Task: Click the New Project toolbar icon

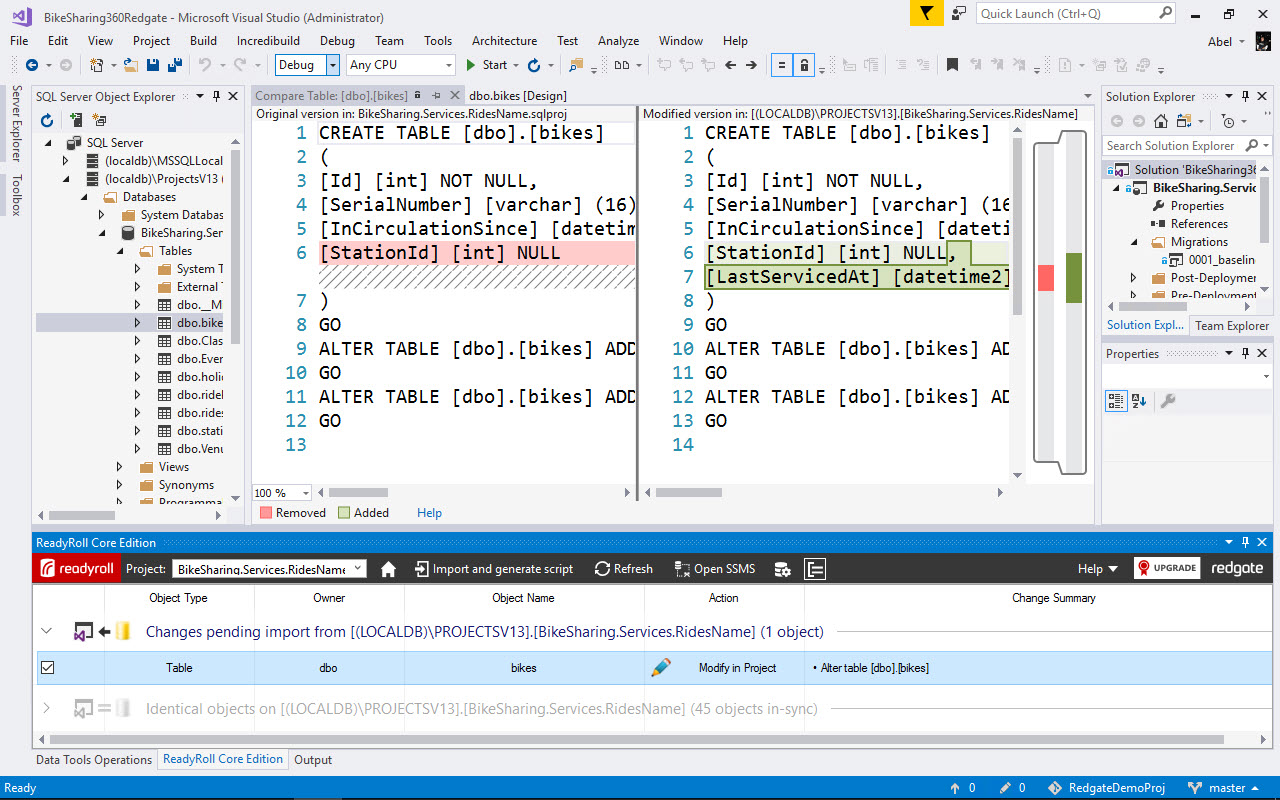Action: pyautogui.click(x=96, y=65)
